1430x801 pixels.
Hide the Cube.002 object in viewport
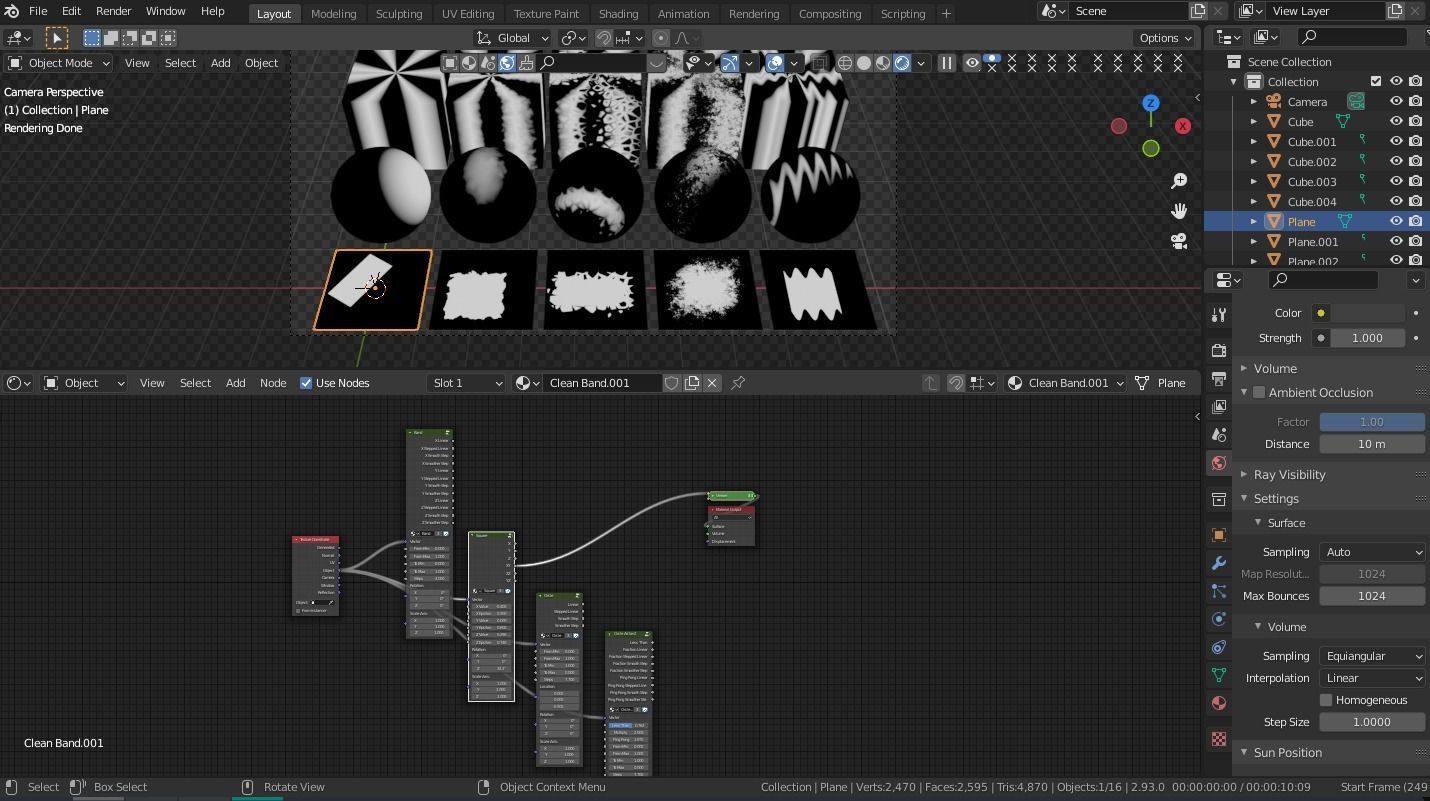(x=1397, y=161)
